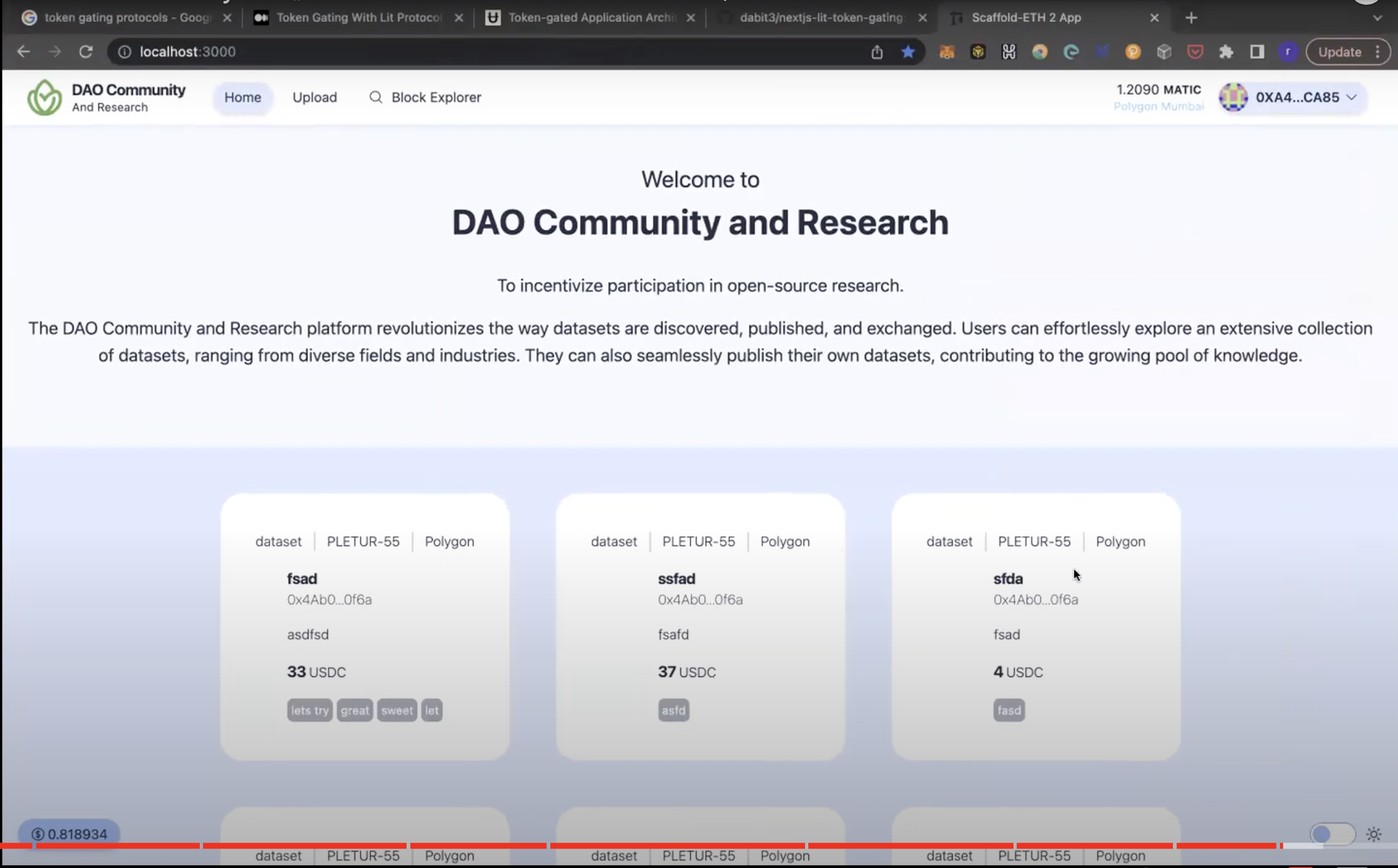Expand the 0XA4...CA85 wallet dropdown
The image size is (1398, 868).
1292,97
